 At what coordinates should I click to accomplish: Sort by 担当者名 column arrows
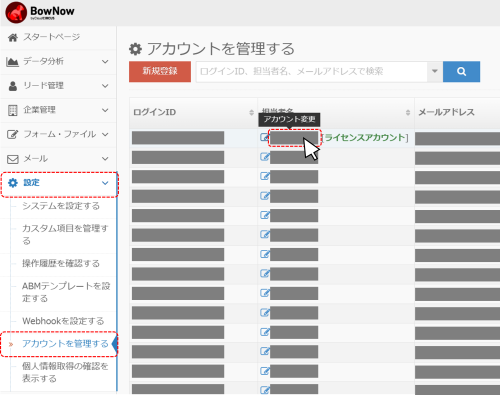(x=408, y=113)
